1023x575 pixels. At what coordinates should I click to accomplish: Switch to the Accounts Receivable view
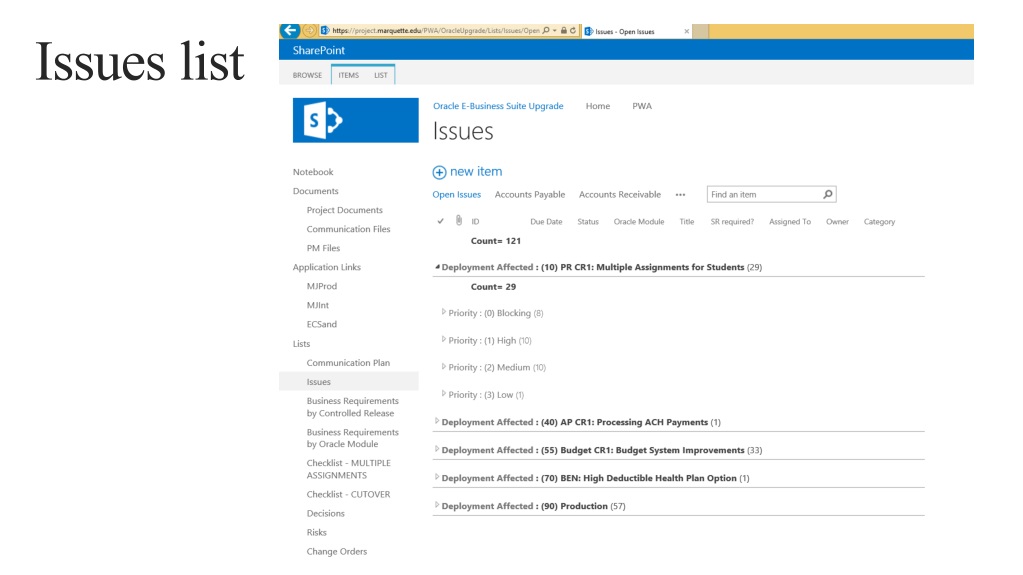[x=620, y=194]
